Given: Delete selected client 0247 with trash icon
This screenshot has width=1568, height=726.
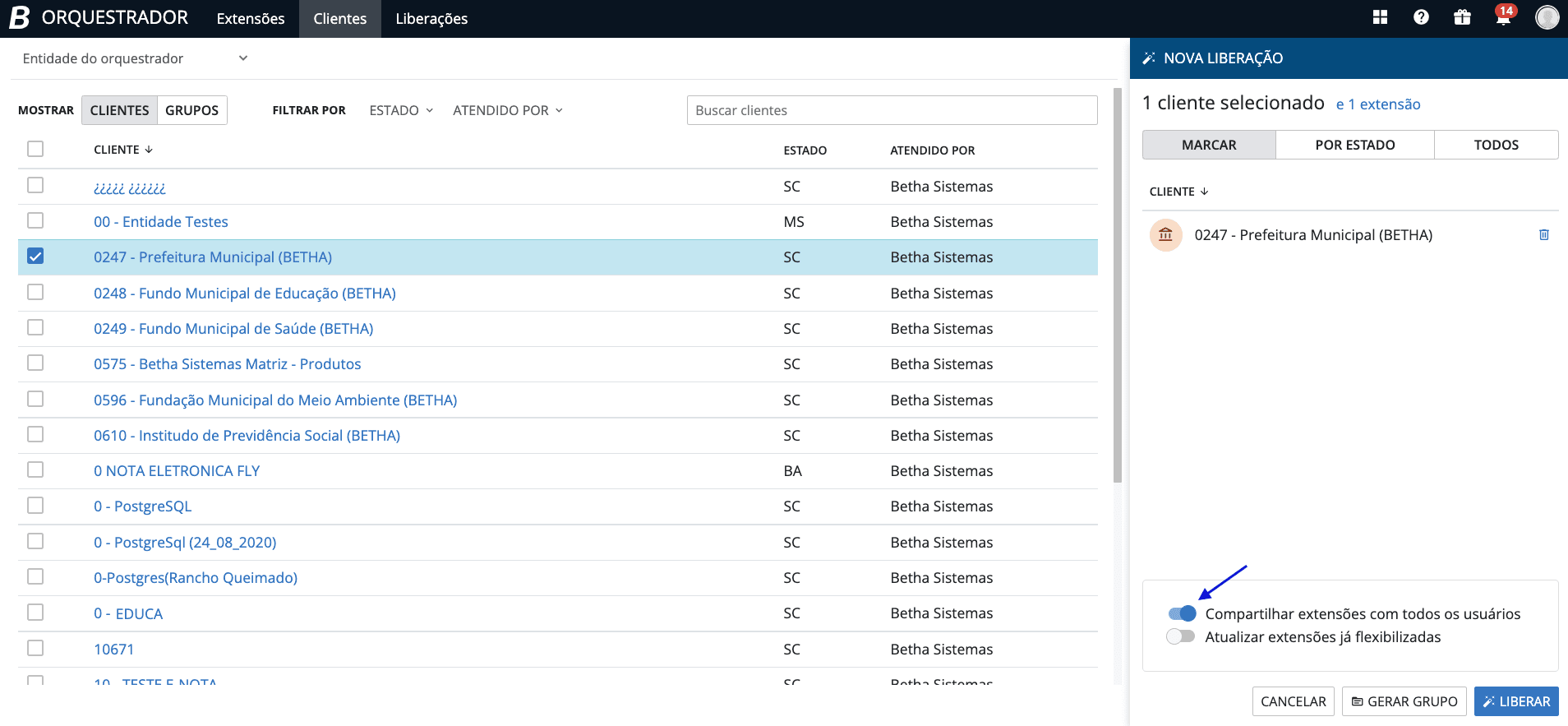Looking at the screenshot, I should 1543,235.
